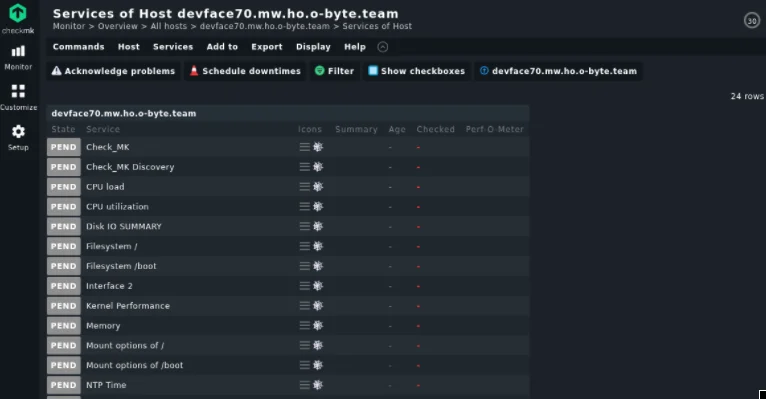Image resolution: width=766 pixels, height=399 pixels.
Task: Click reschedule icon for Memory service
Action: 318,325
